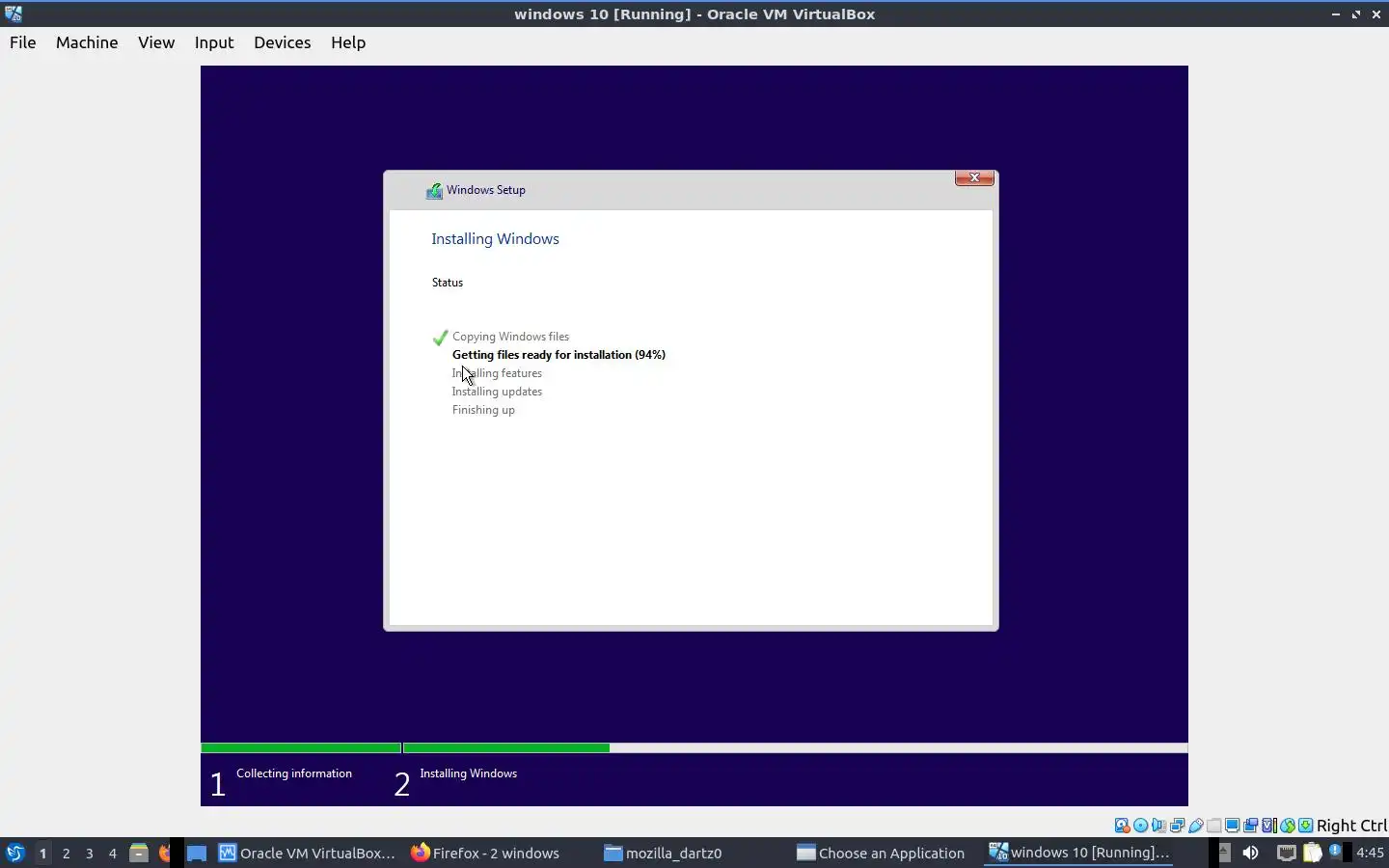The image size is (1389, 868).
Task: Open the system start menu bird icon
Action: pyautogui.click(x=14, y=853)
